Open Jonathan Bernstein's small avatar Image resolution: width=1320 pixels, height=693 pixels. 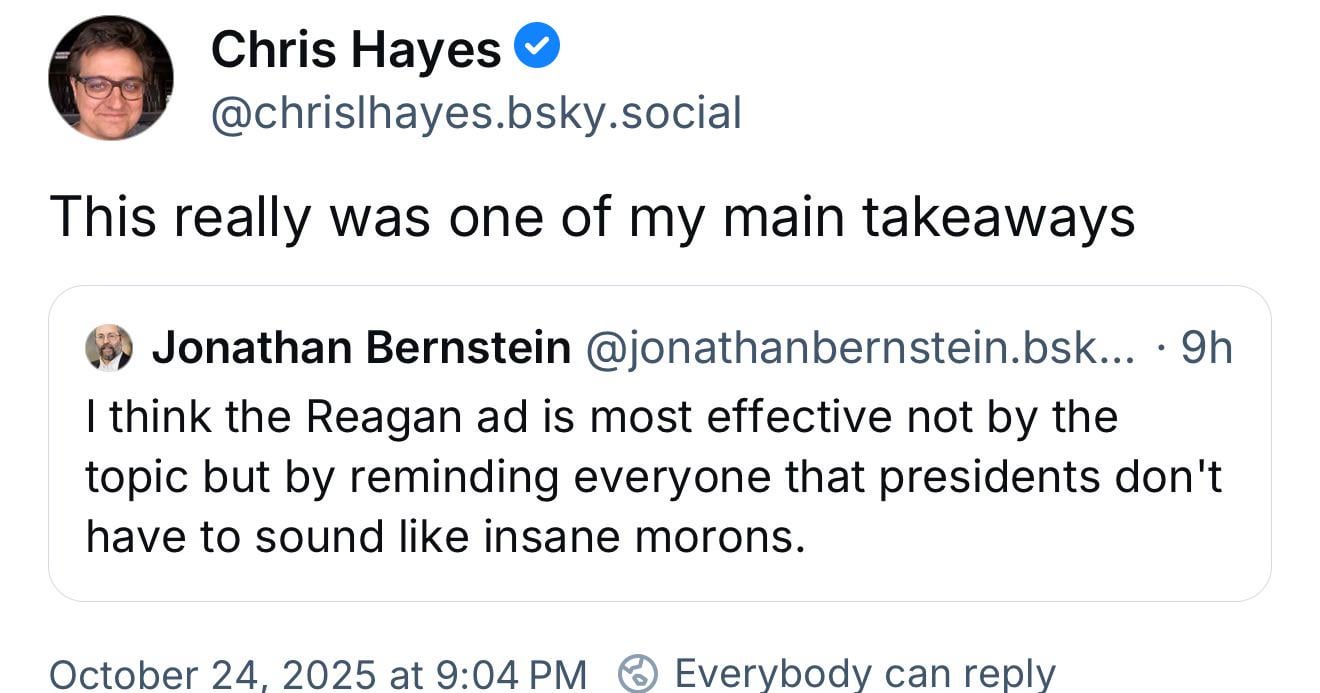pos(108,348)
